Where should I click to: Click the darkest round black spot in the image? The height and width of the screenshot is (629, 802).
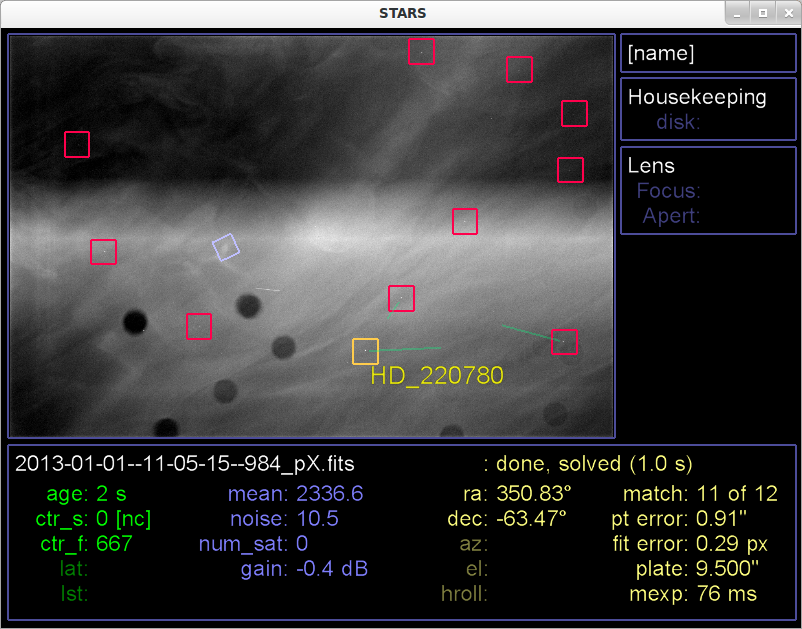pos(133,322)
